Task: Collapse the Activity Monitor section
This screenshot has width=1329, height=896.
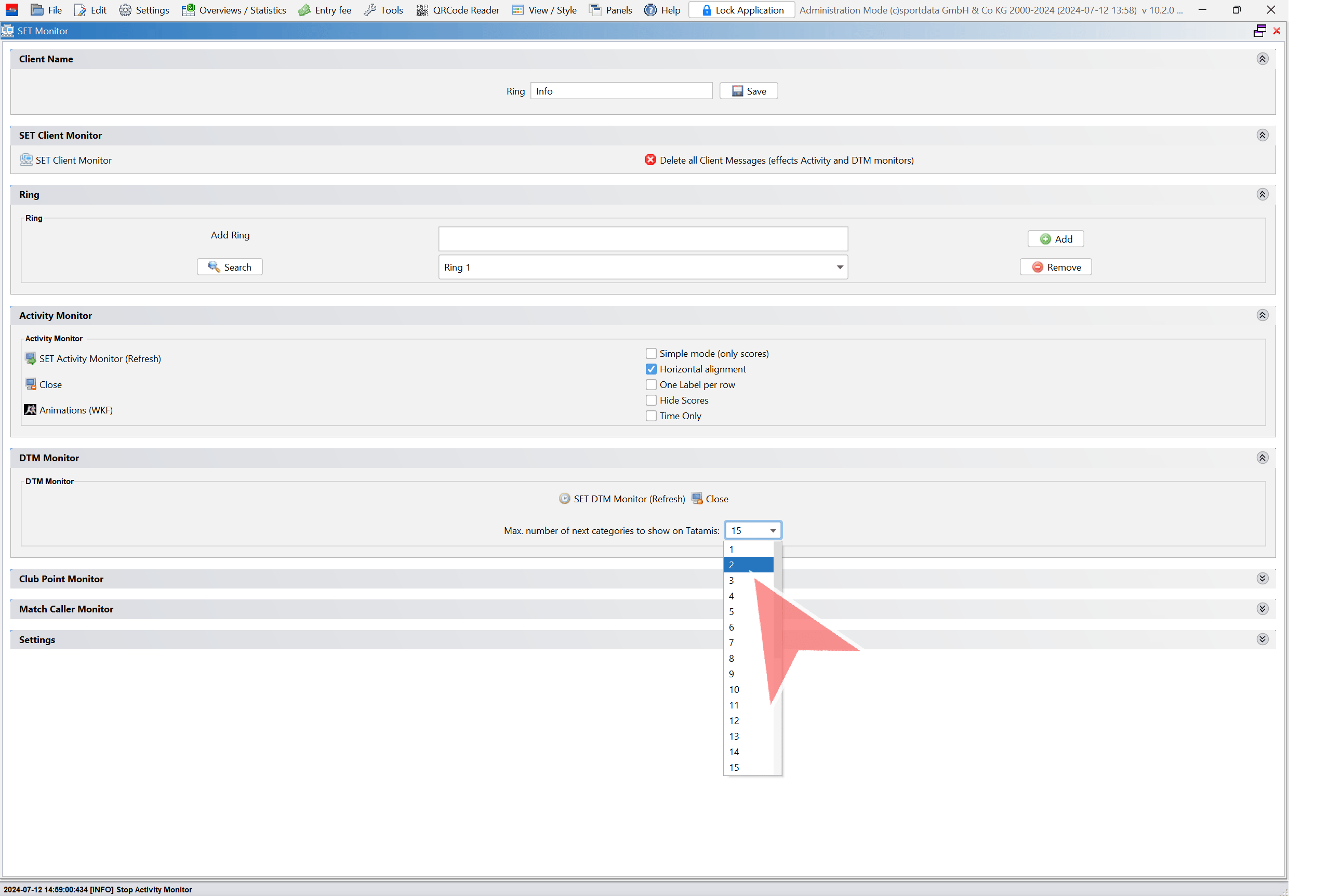Action: 1261,315
